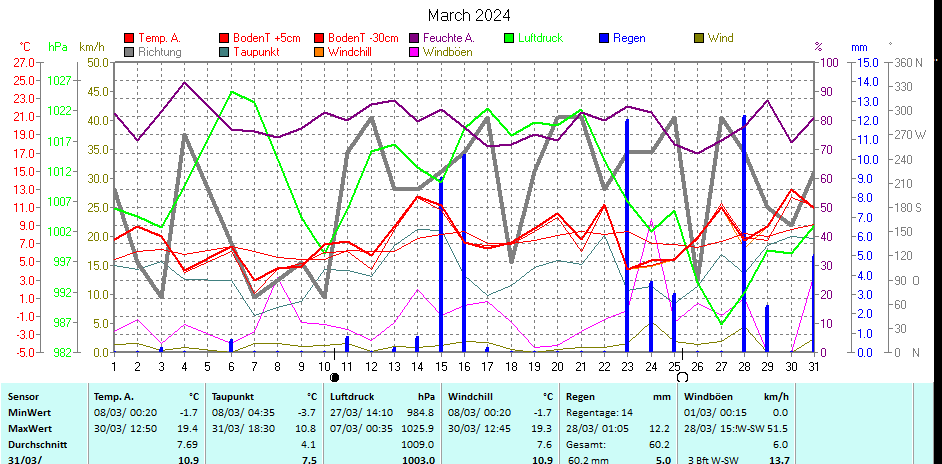Click the teal Taupunkt legend swatch
Viewport: 942px width, 464px height.
pos(224,52)
